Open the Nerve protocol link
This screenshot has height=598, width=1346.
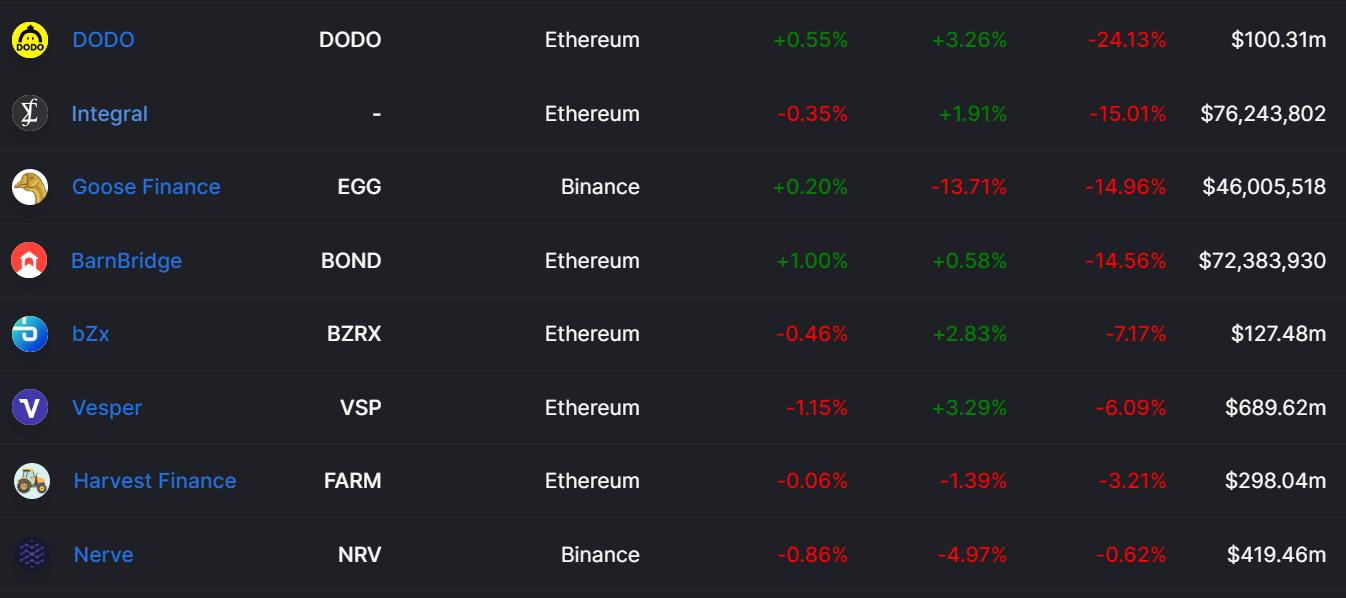click(x=103, y=555)
